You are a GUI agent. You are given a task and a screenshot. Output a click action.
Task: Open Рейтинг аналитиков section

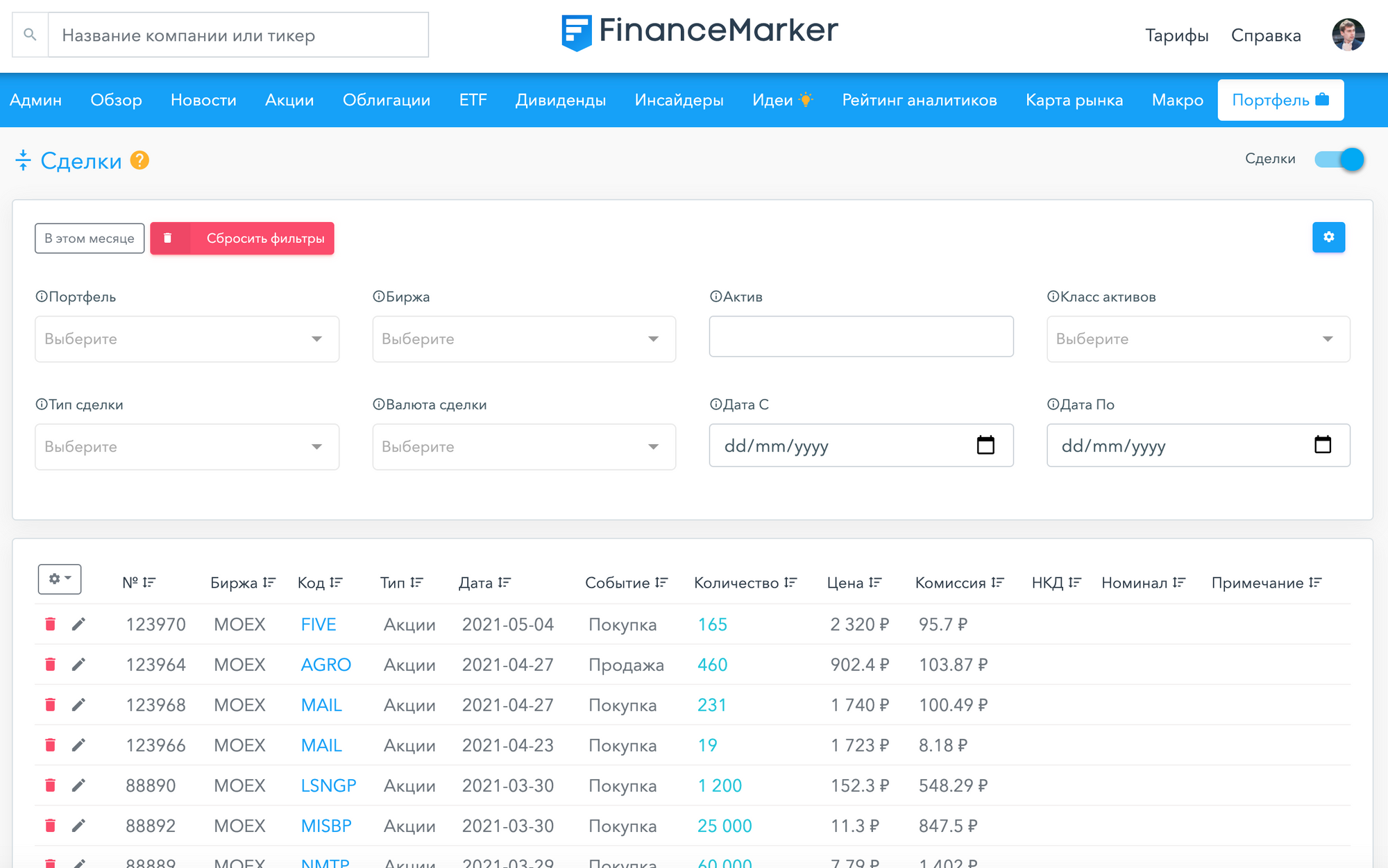click(x=920, y=100)
